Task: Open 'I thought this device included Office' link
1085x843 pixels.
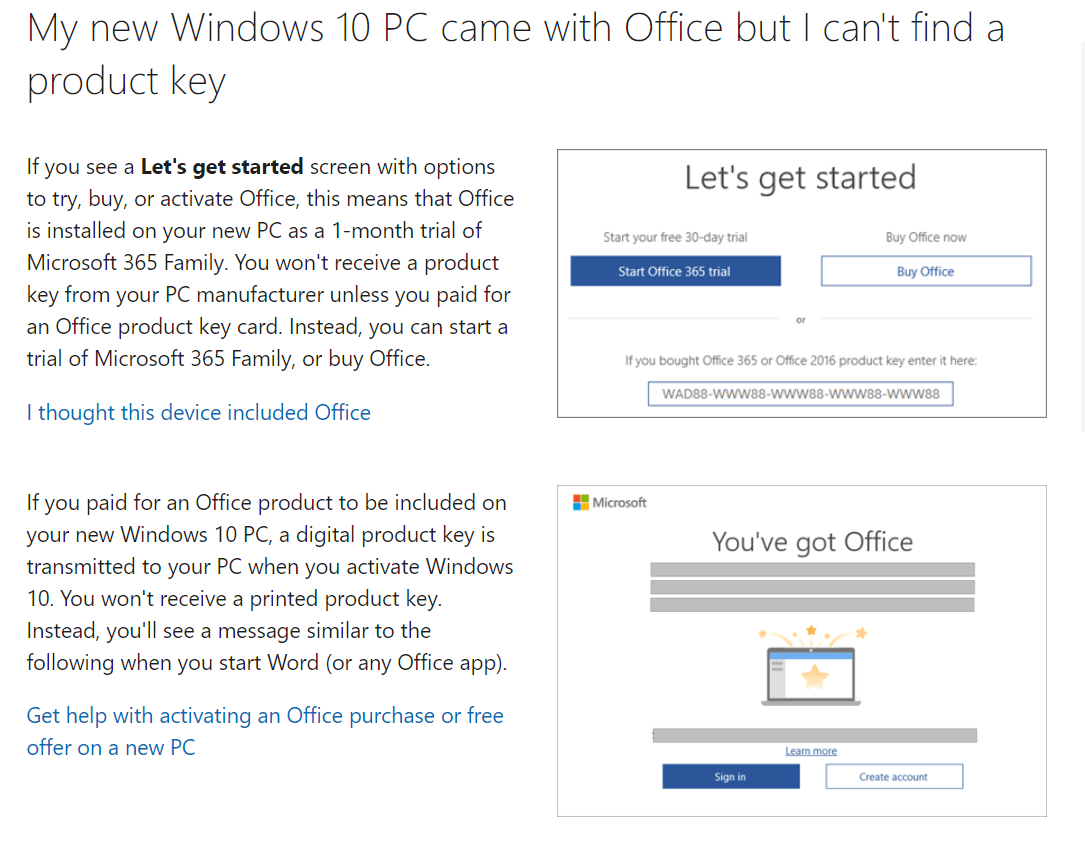Action: [199, 413]
